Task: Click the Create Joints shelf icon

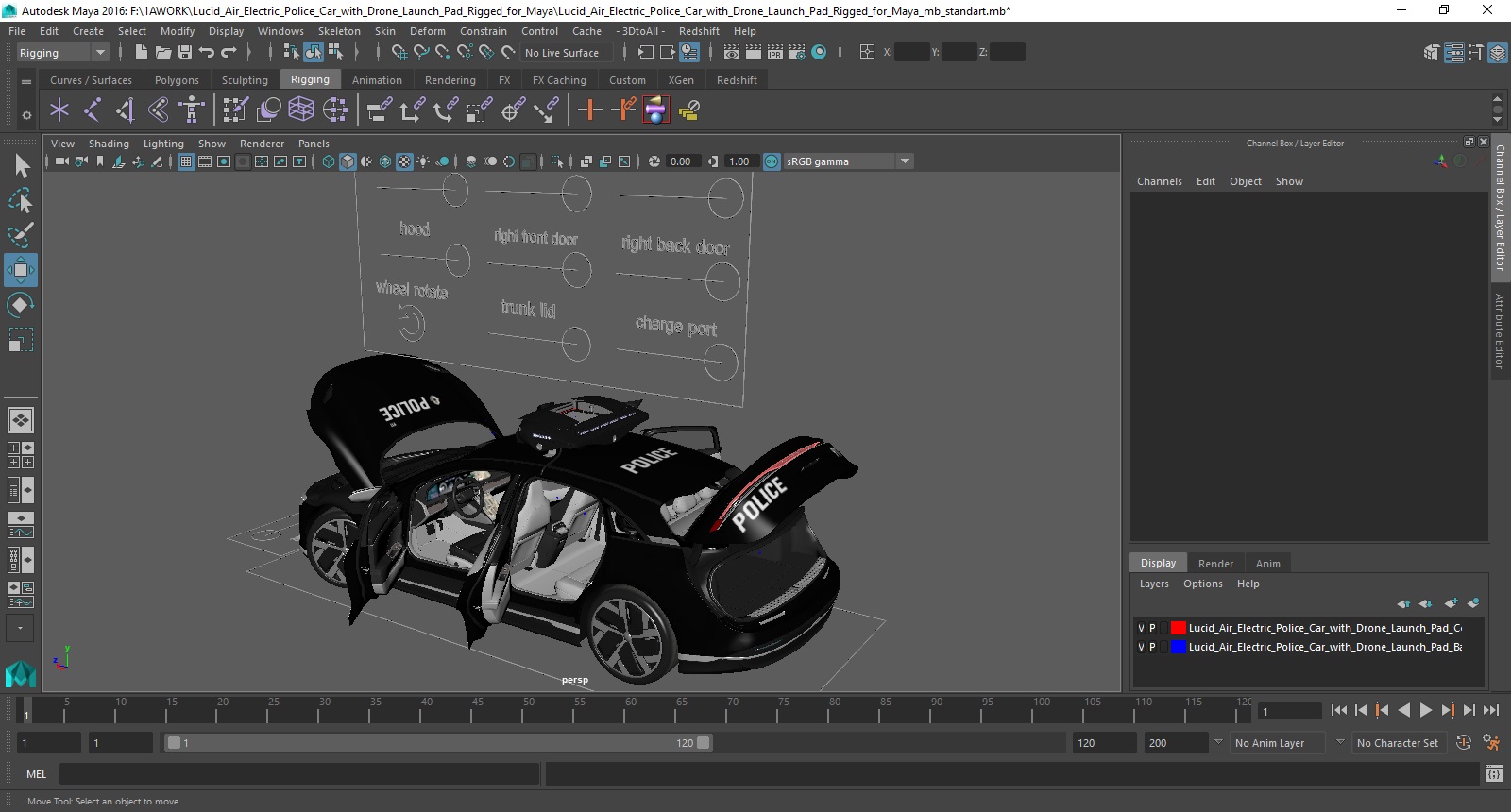Action: pos(93,110)
